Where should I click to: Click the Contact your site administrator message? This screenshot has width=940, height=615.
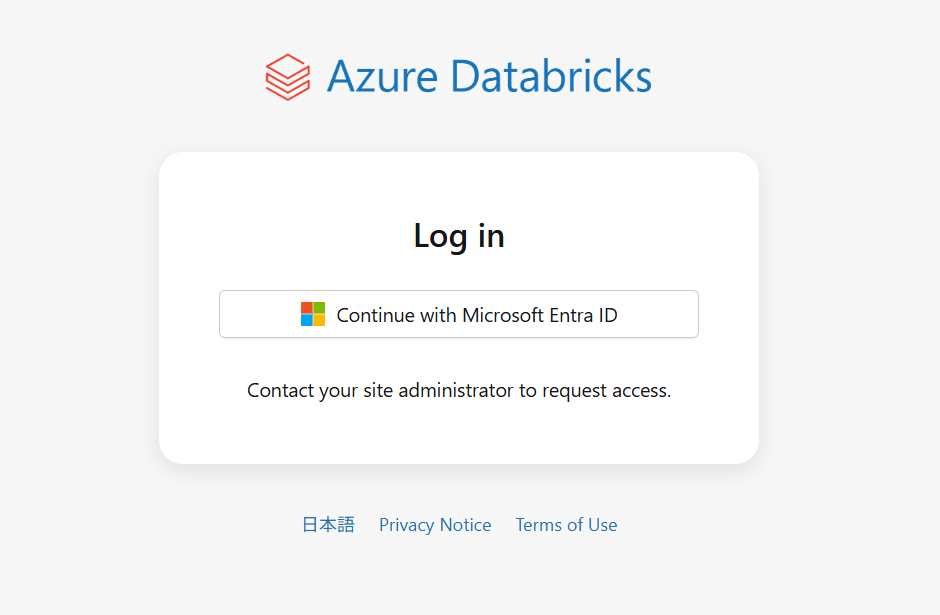(x=459, y=390)
